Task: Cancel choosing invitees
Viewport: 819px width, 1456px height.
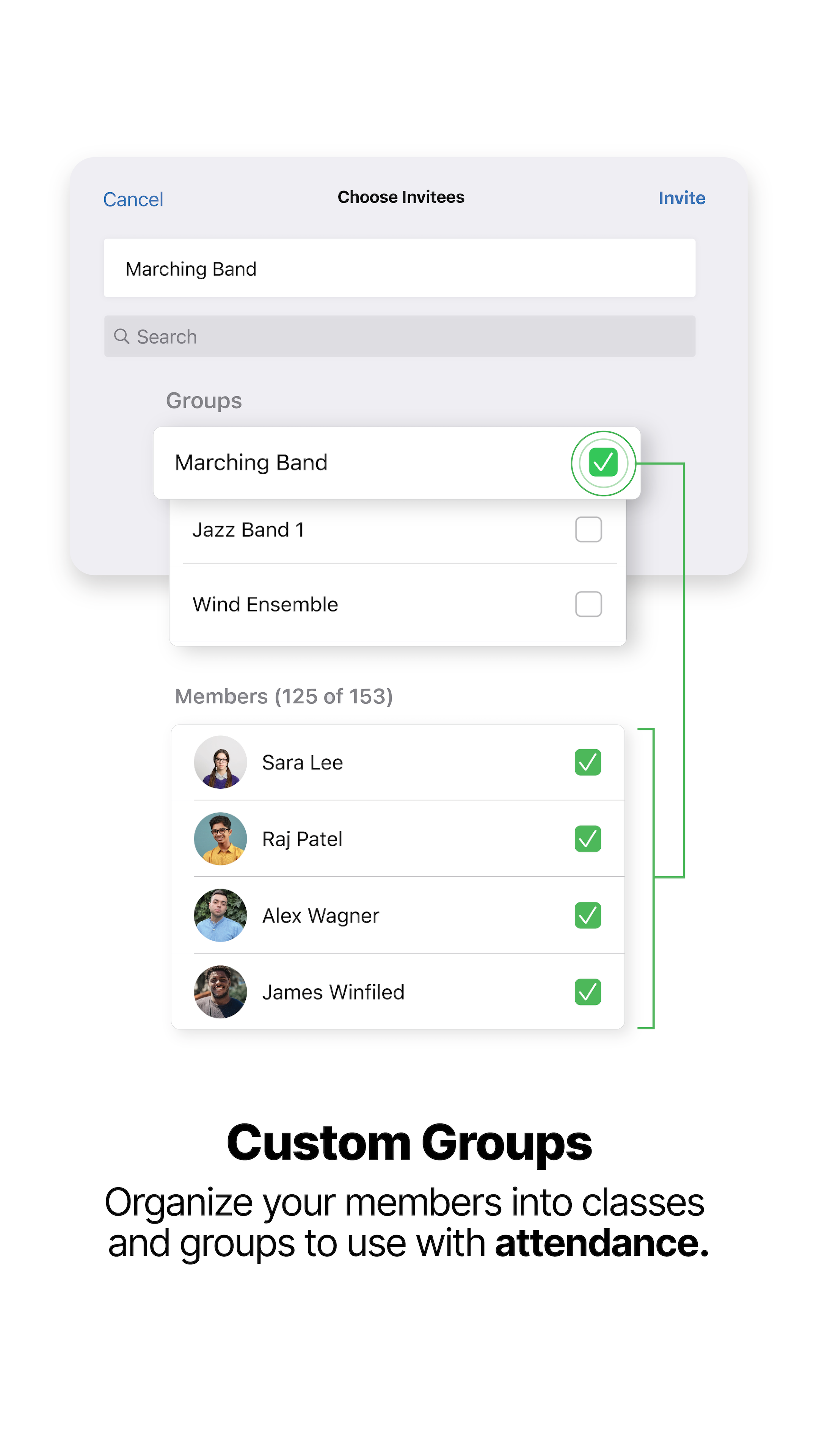Action: tap(133, 199)
